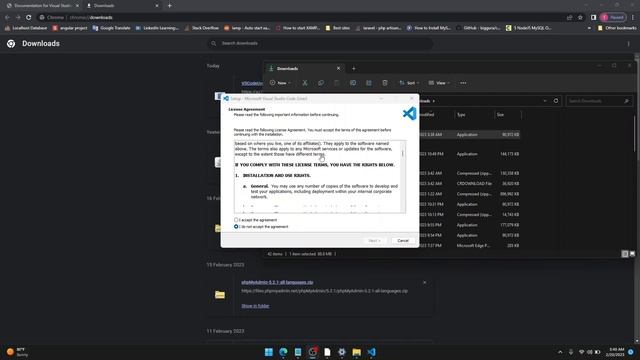Select the CRDOWNLOAD File row in Explorer

(x=469, y=184)
